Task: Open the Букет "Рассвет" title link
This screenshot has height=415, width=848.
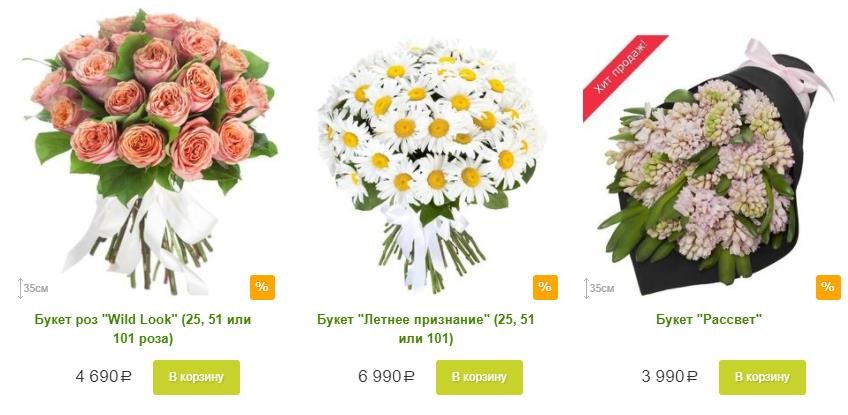Action: click(x=708, y=319)
